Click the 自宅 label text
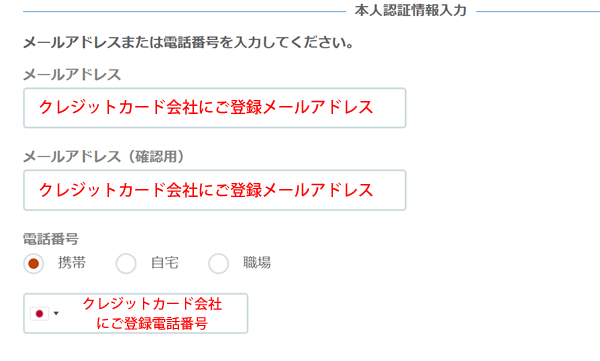 [165, 263]
